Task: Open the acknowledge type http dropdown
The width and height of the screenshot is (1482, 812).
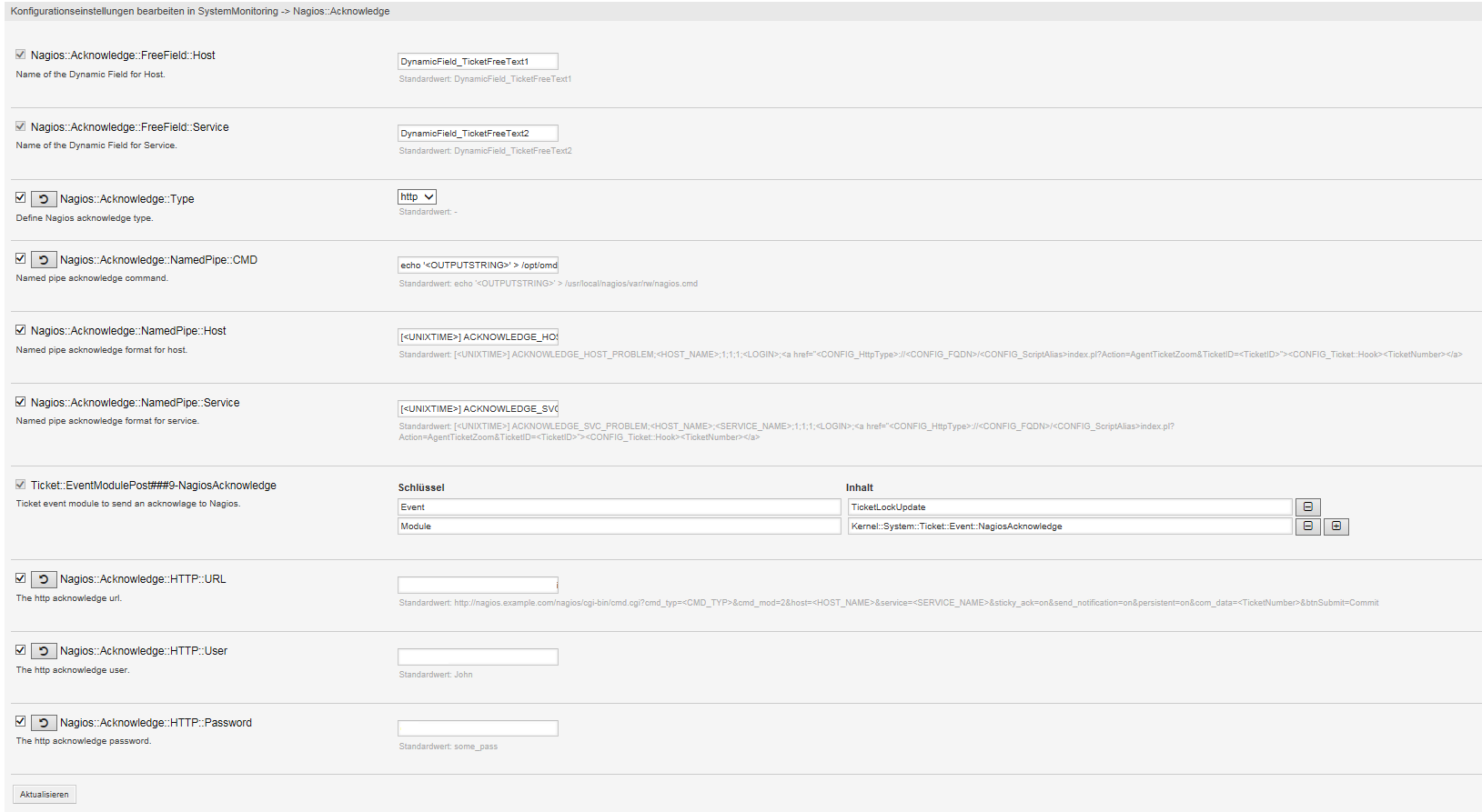Action: [x=417, y=197]
